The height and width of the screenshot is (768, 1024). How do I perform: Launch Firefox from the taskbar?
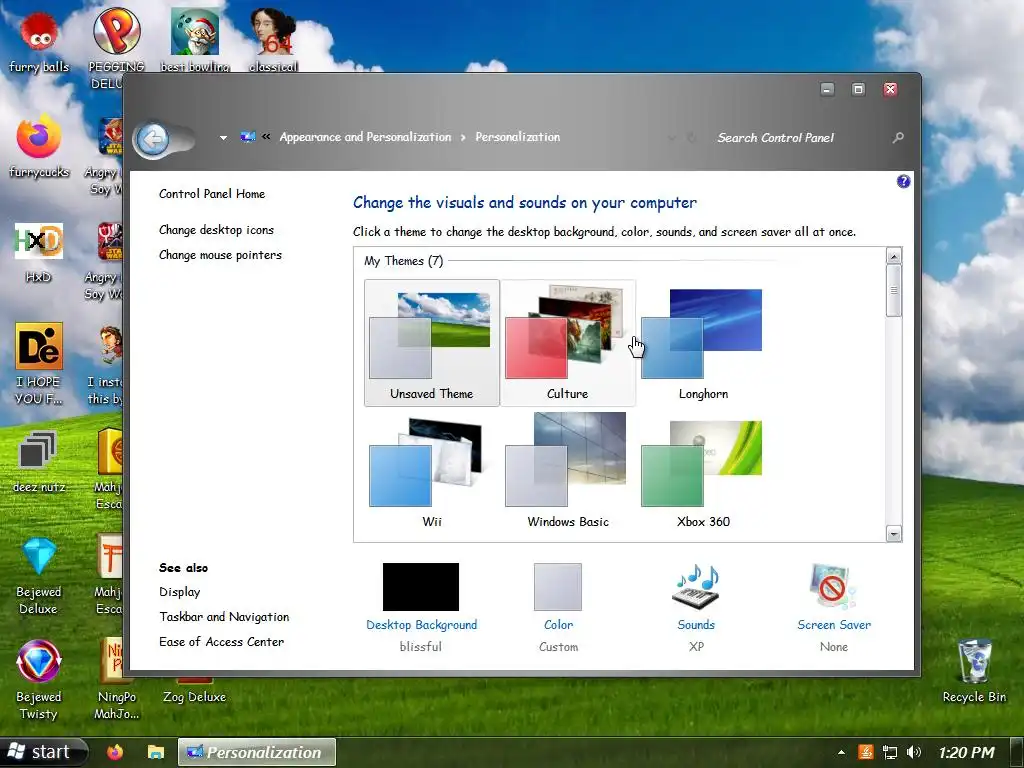115,752
